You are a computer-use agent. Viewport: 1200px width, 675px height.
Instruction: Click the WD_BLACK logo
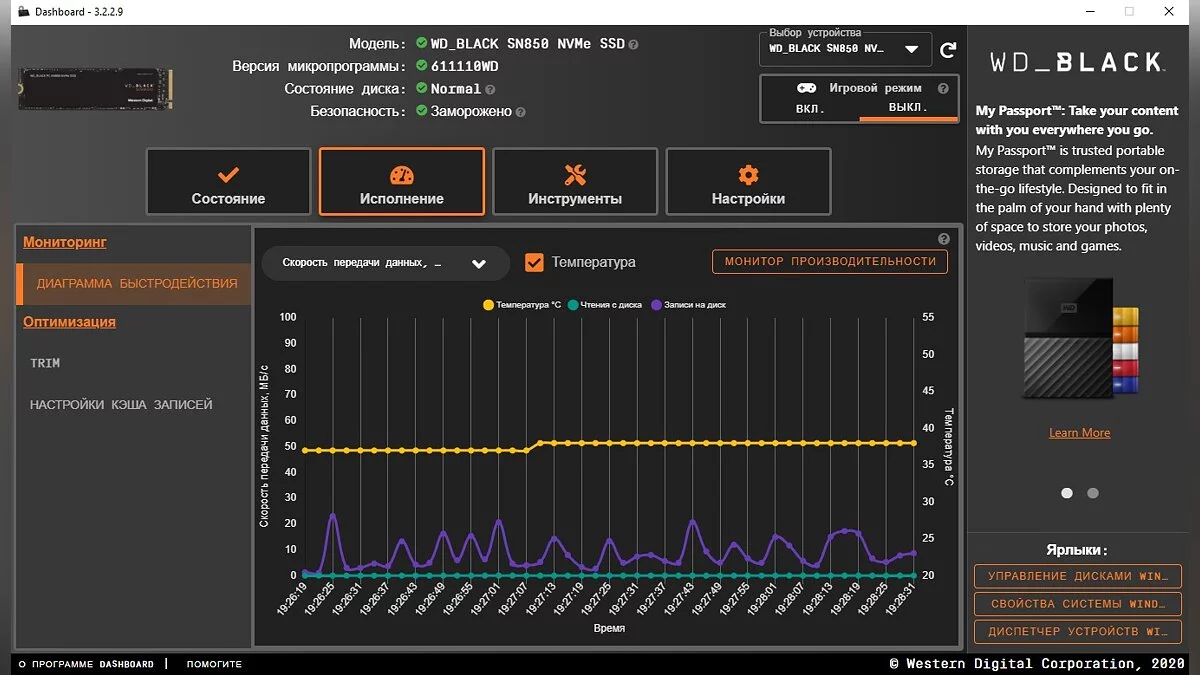[x=1076, y=62]
